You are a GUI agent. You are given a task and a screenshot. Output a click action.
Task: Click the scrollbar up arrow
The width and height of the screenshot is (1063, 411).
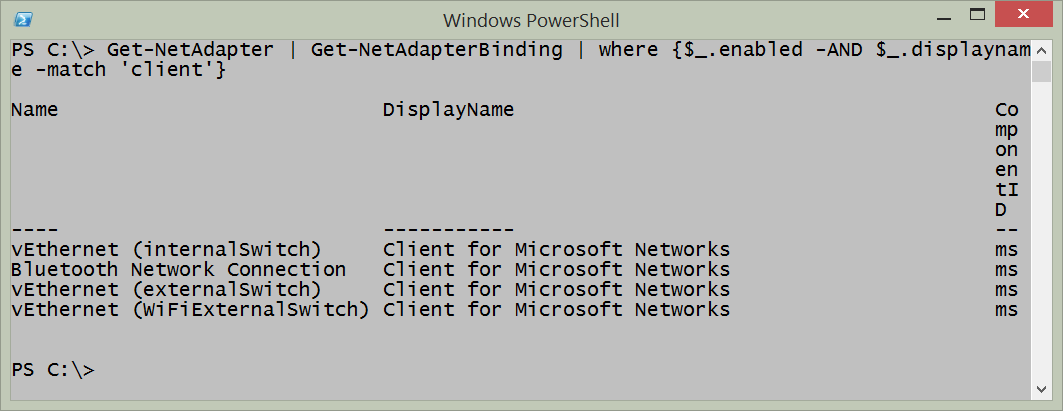[1043, 49]
